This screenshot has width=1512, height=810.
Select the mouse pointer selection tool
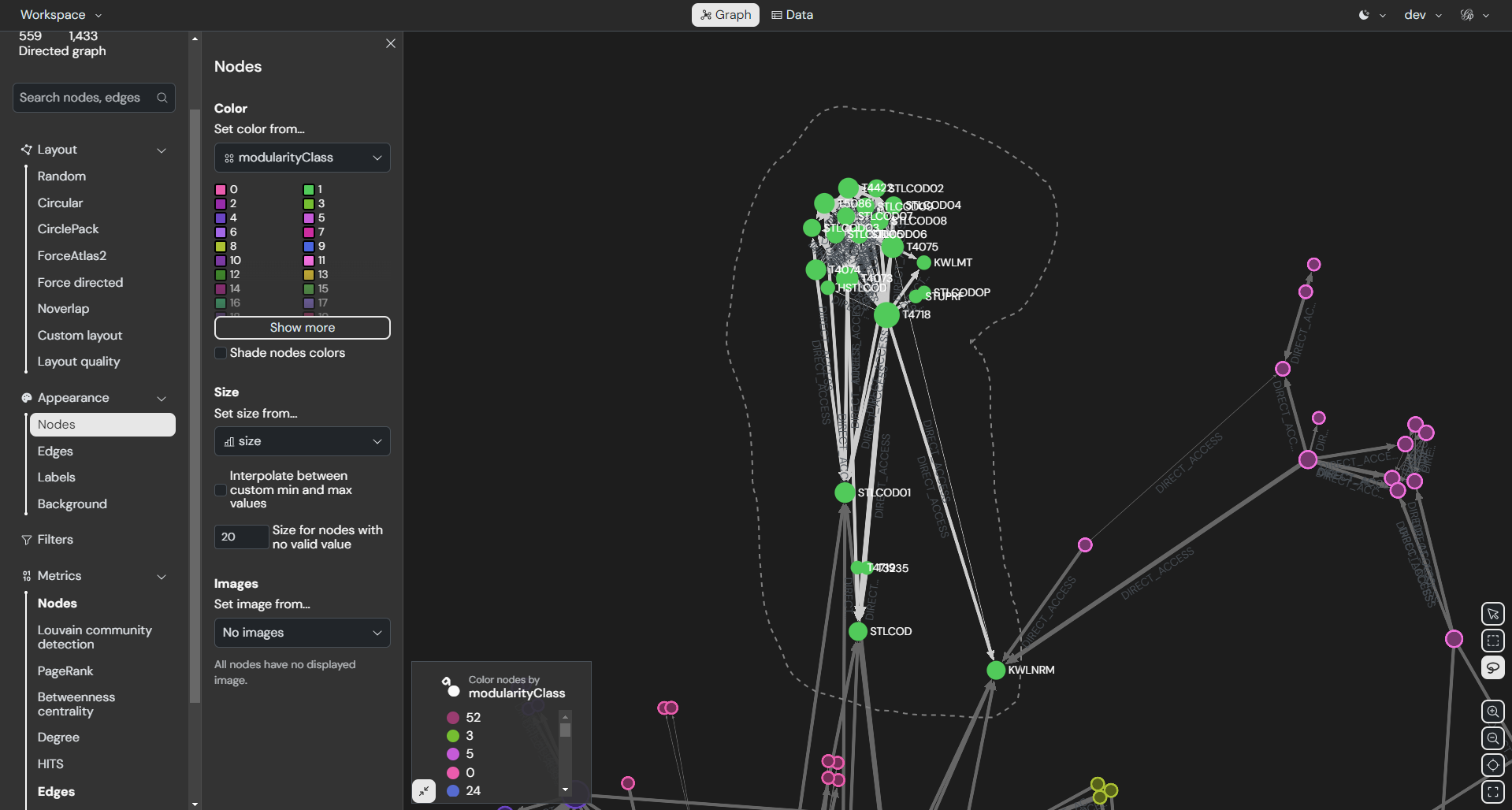[x=1493, y=614]
